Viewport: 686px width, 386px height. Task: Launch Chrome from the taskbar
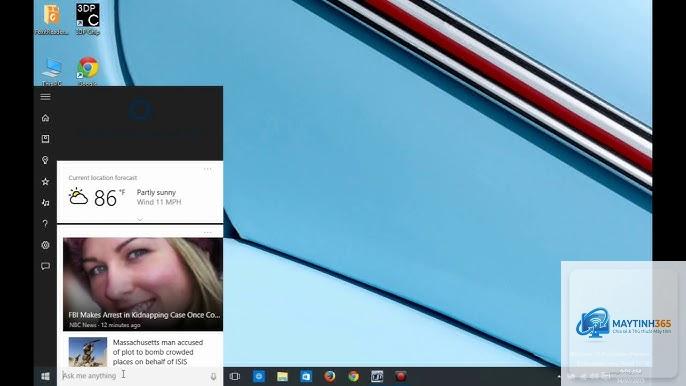pos(354,376)
